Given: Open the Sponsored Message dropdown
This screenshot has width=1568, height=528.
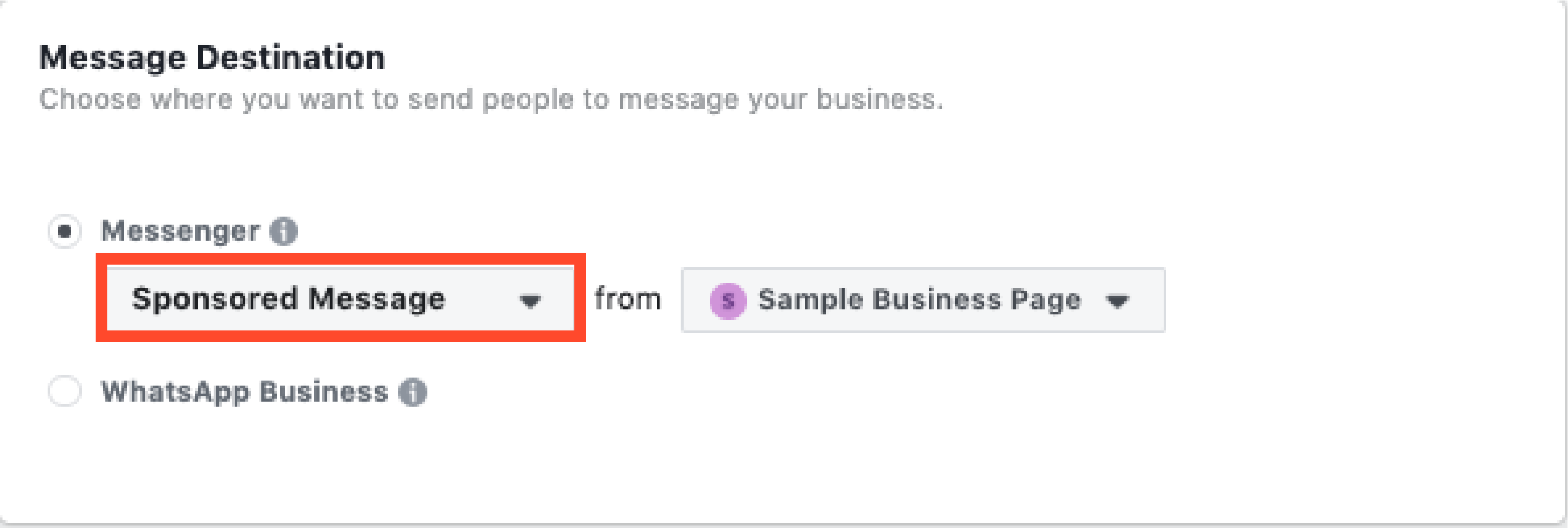Looking at the screenshot, I should coord(341,299).
